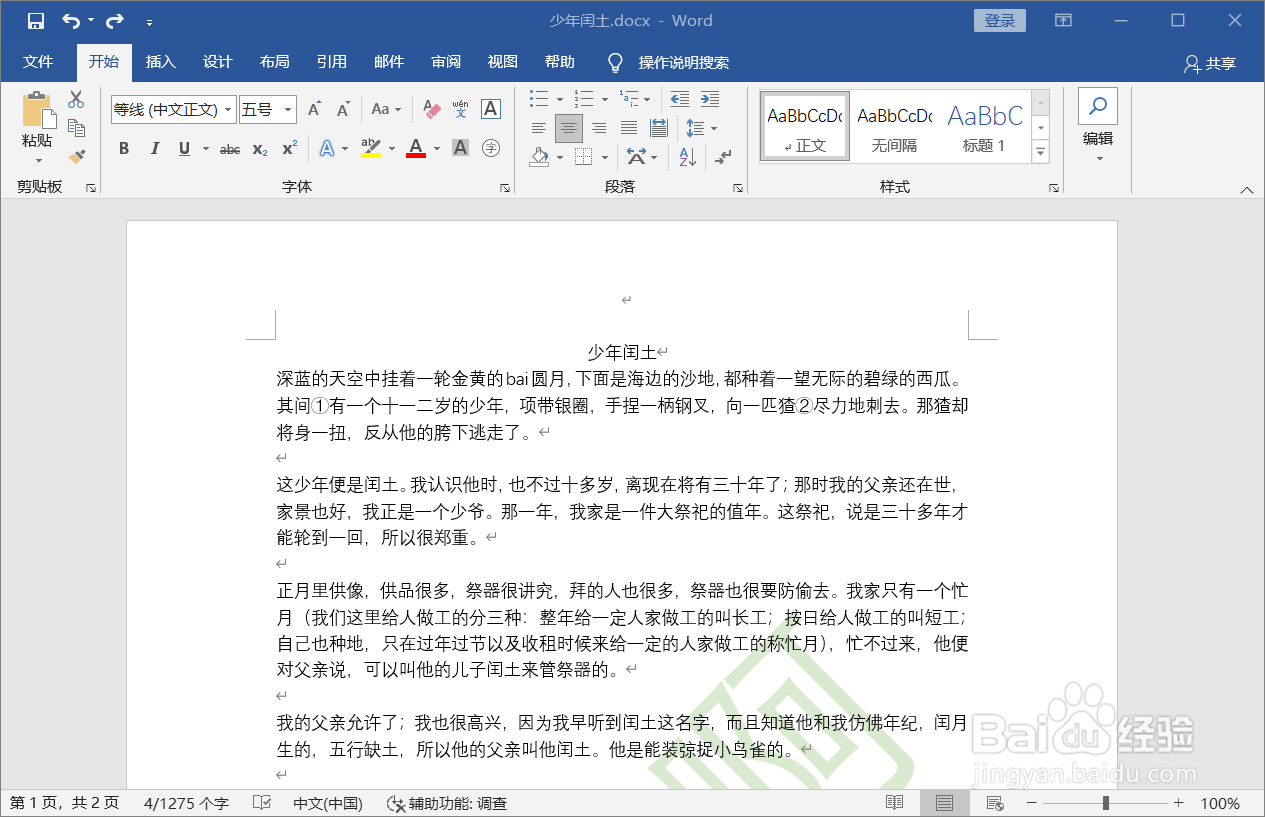This screenshot has width=1265, height=817.
Task: Click the 操作说明搜索 search box
Action: (684, 63)
